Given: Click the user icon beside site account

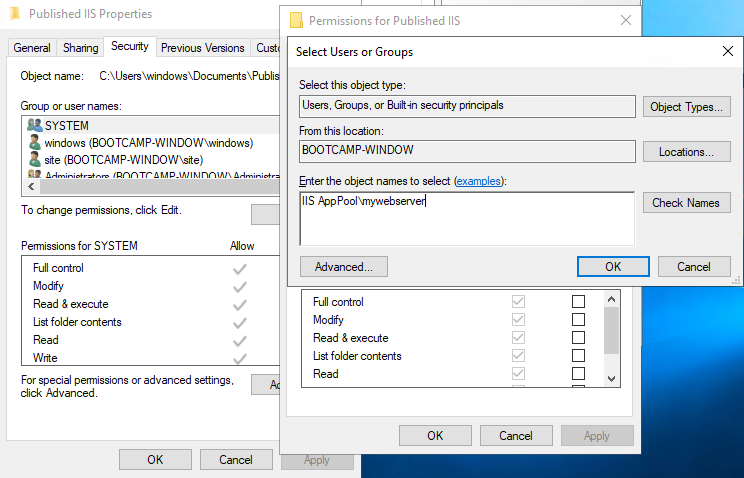Looking at the screenshot, I should coord(35,159).
